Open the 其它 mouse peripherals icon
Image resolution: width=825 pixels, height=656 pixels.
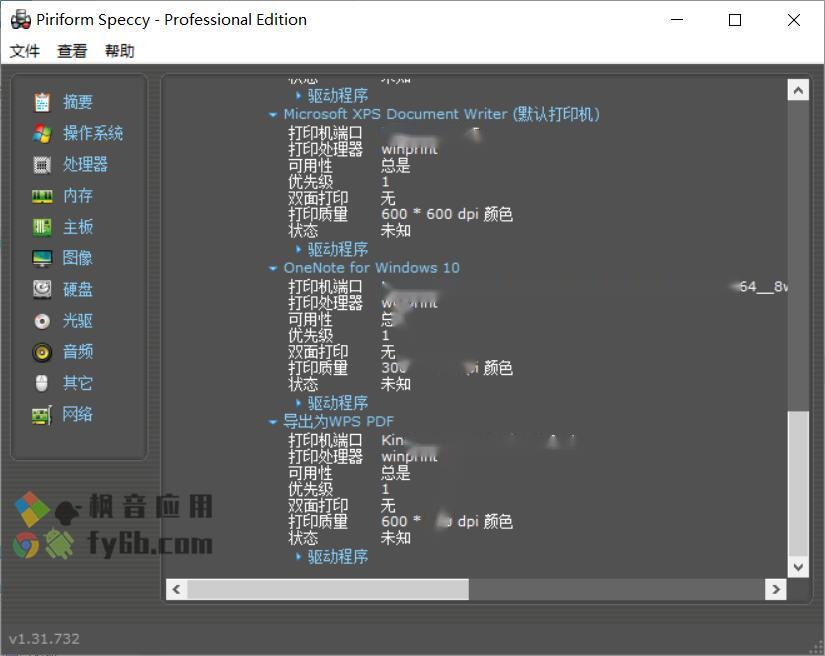(42, 383)
